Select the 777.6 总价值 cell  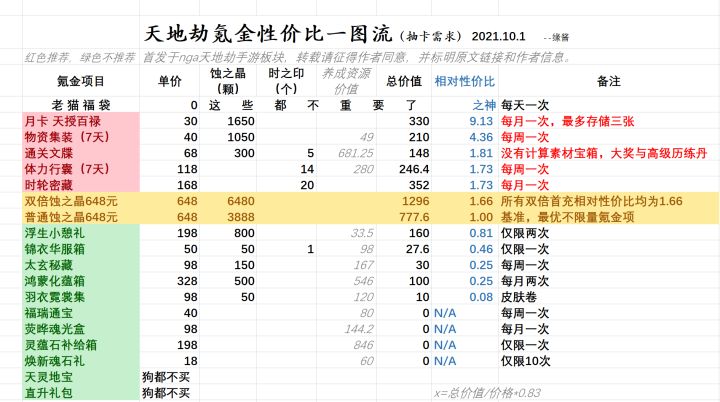tap(414, 217)
